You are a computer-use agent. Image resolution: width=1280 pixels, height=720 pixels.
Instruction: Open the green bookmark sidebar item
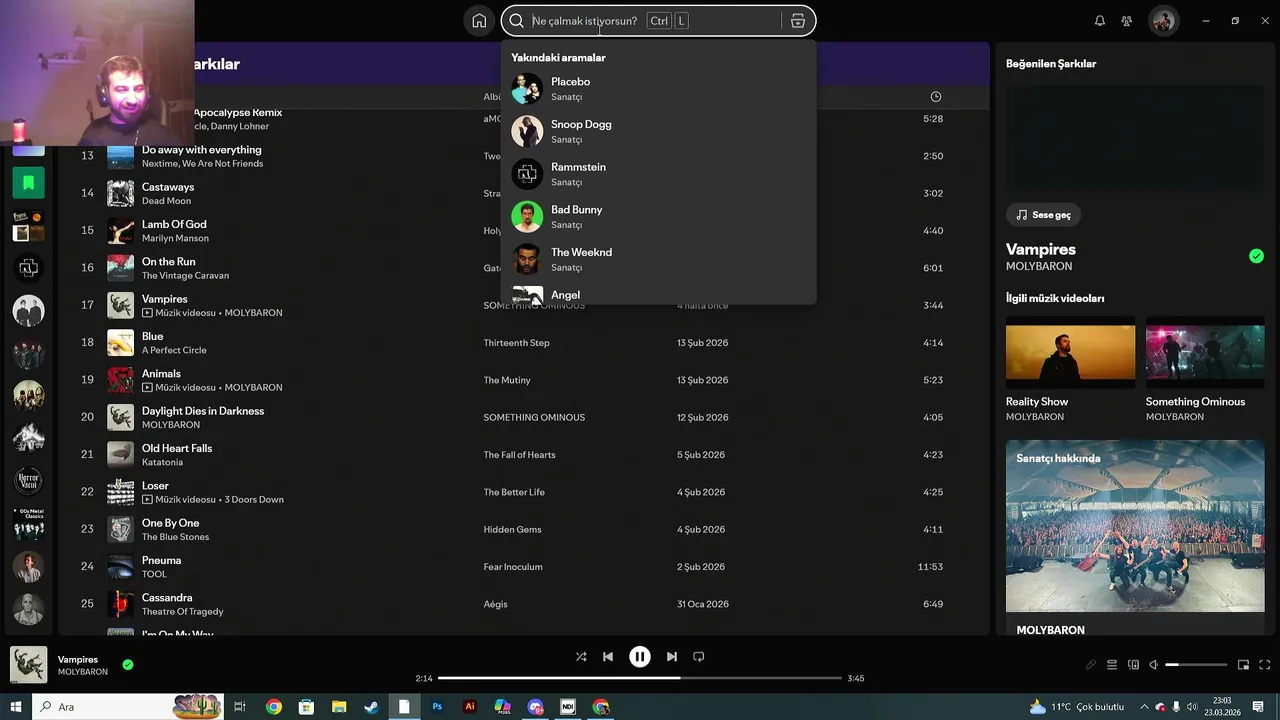pyautogui.click(x=28, y=182)
